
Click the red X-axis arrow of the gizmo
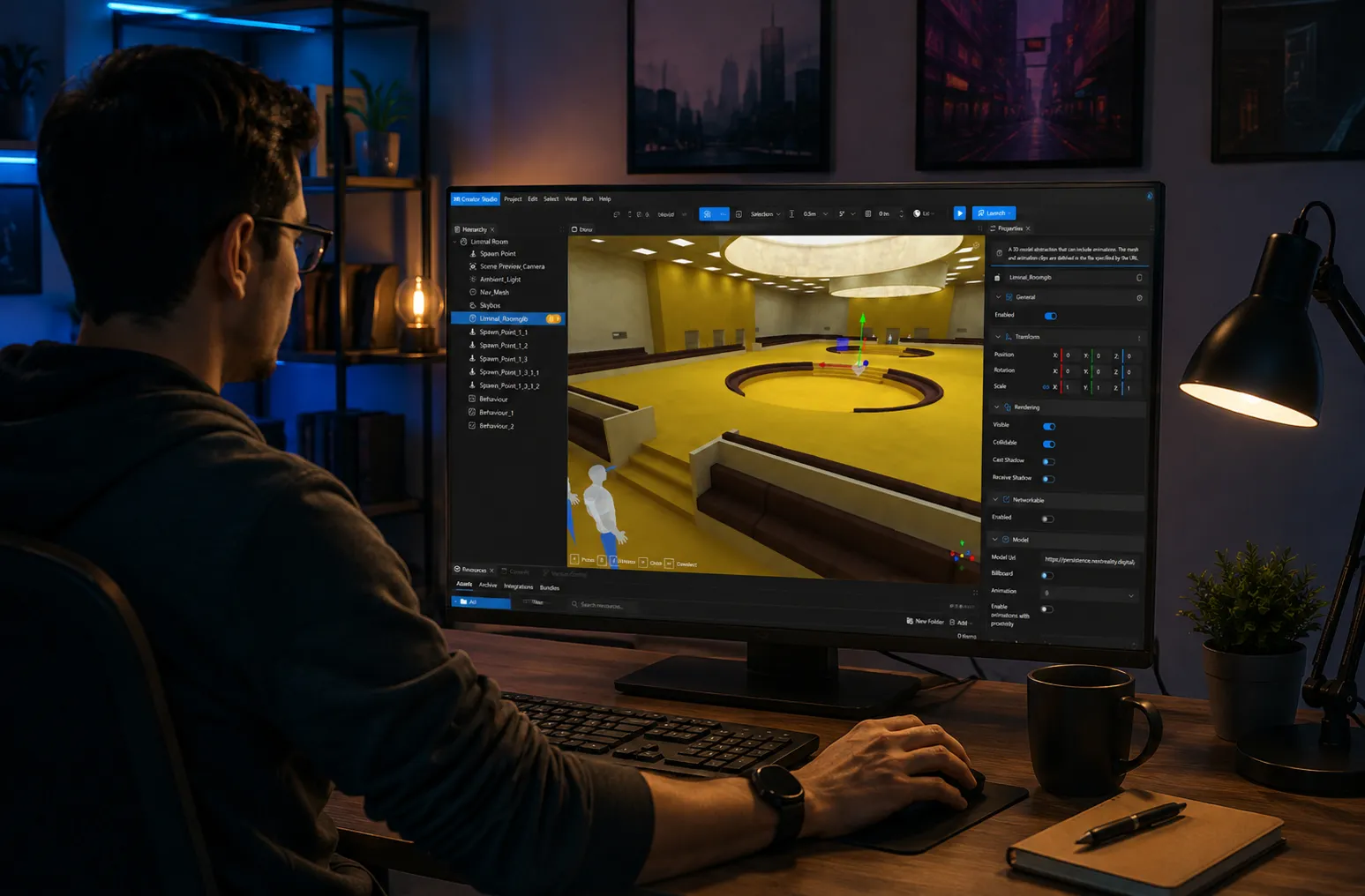(824, 364)
